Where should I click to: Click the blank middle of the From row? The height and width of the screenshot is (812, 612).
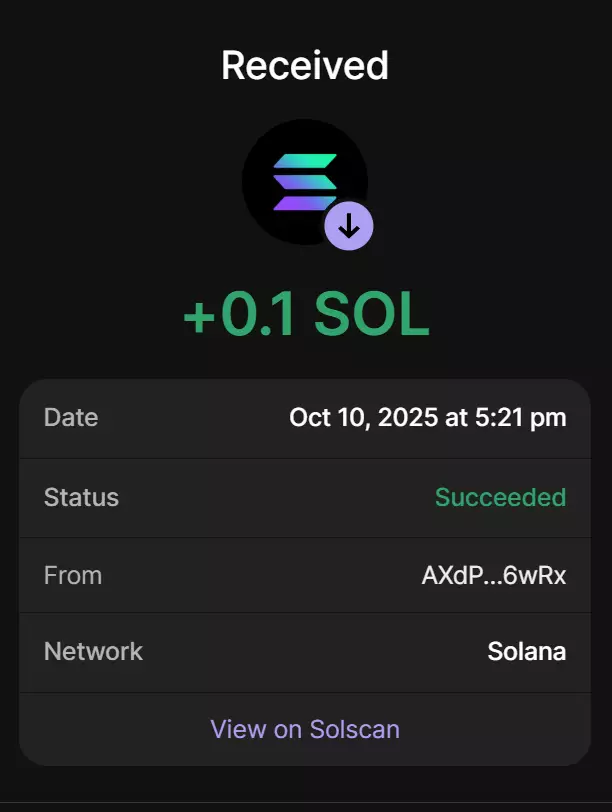260,575
